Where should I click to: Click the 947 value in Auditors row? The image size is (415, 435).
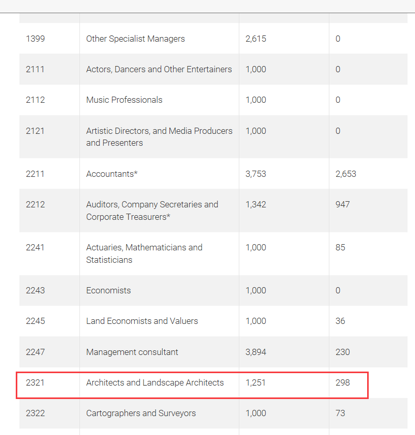coord(342,204)
